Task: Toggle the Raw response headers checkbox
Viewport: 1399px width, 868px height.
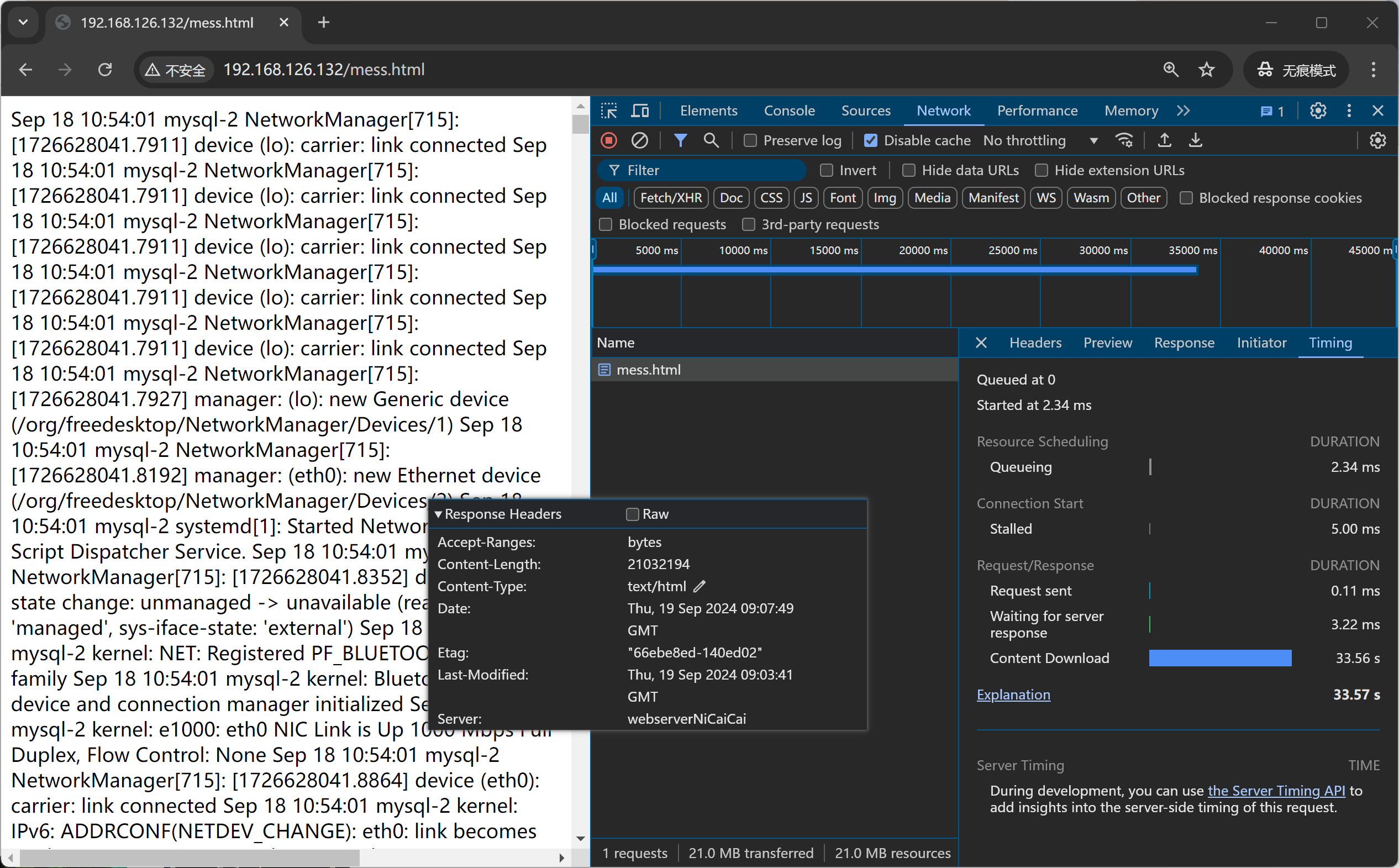Action: pos(632,514)
